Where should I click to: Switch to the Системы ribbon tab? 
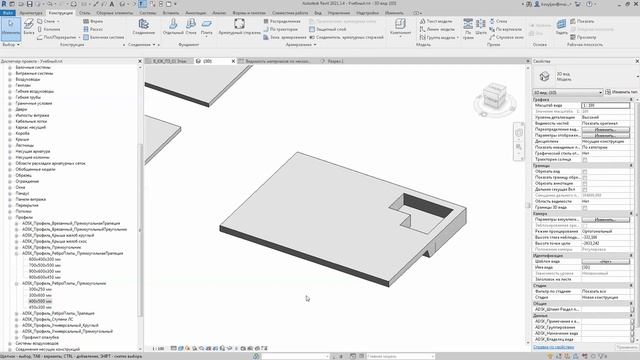(147, 13)
